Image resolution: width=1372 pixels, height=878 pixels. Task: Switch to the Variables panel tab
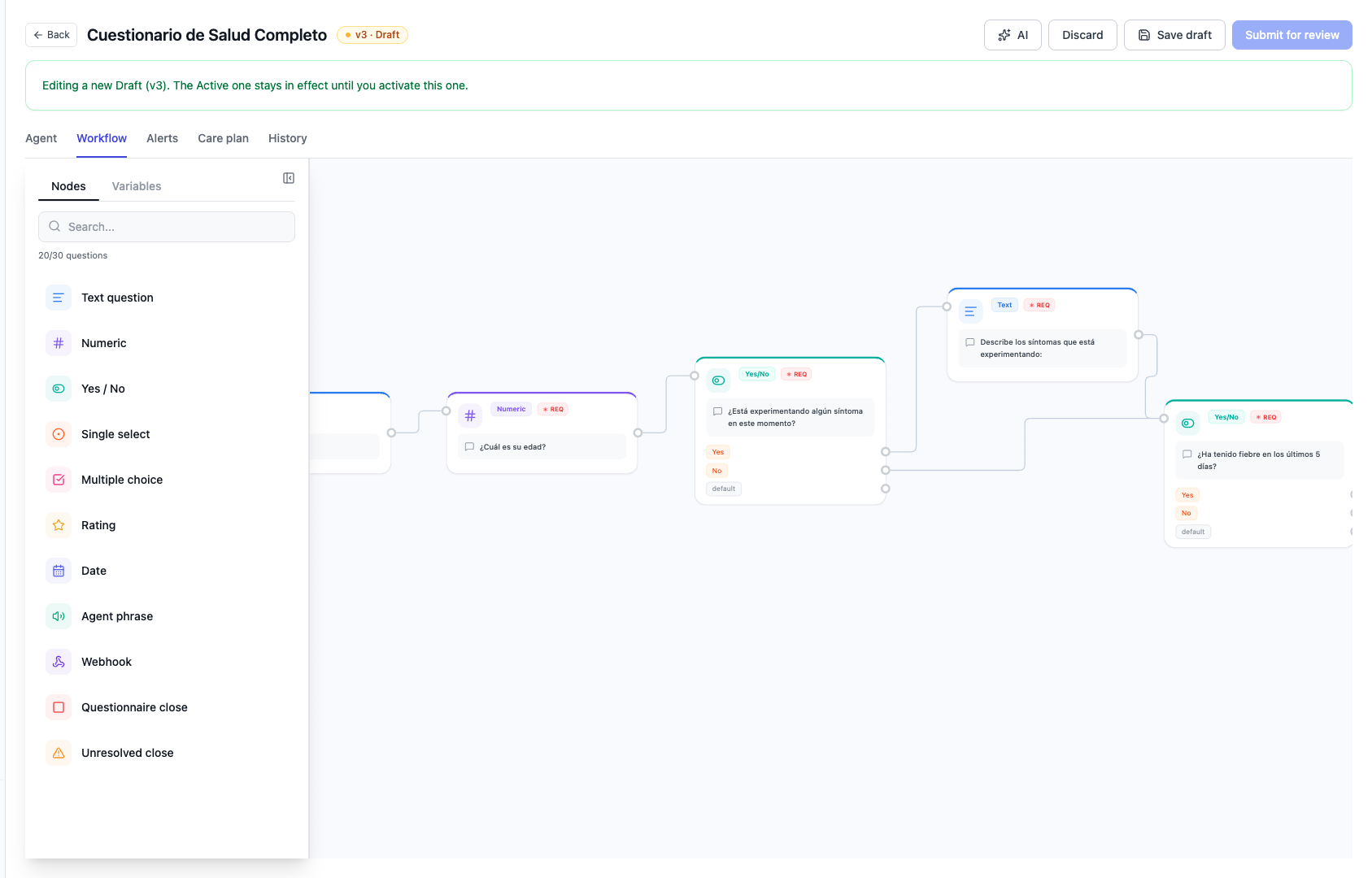pyautogui.click(x=137, y=186)
